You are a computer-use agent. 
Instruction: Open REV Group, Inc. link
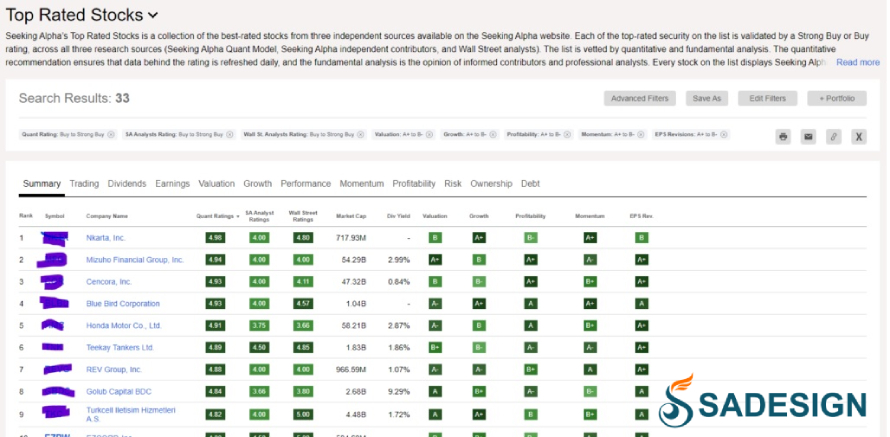point(114,369)
